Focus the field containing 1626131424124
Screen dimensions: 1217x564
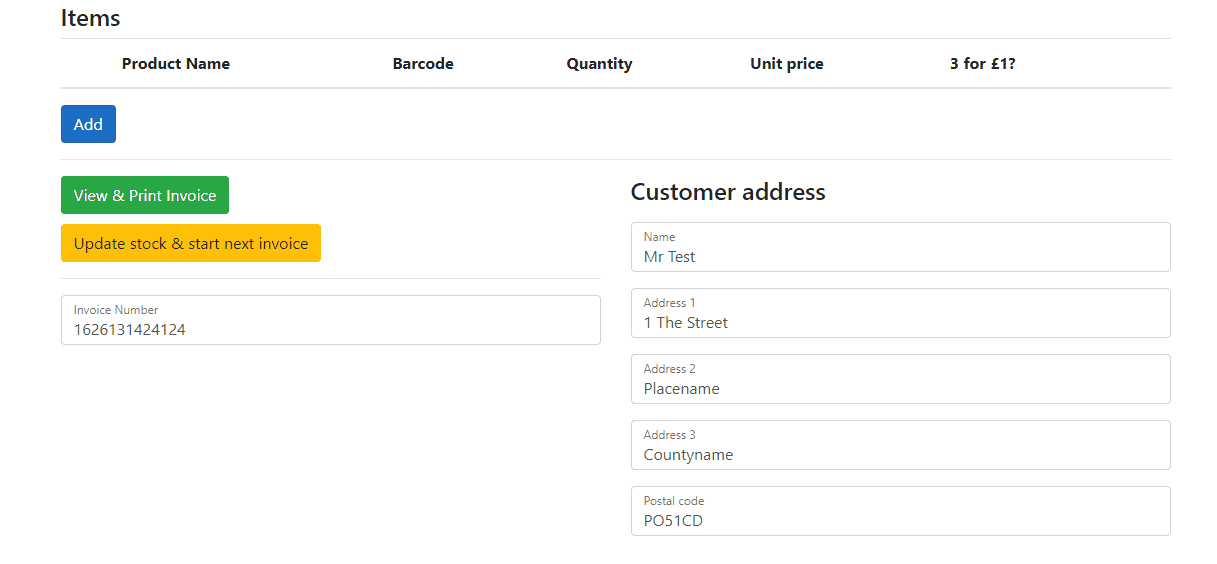point(331,320)
